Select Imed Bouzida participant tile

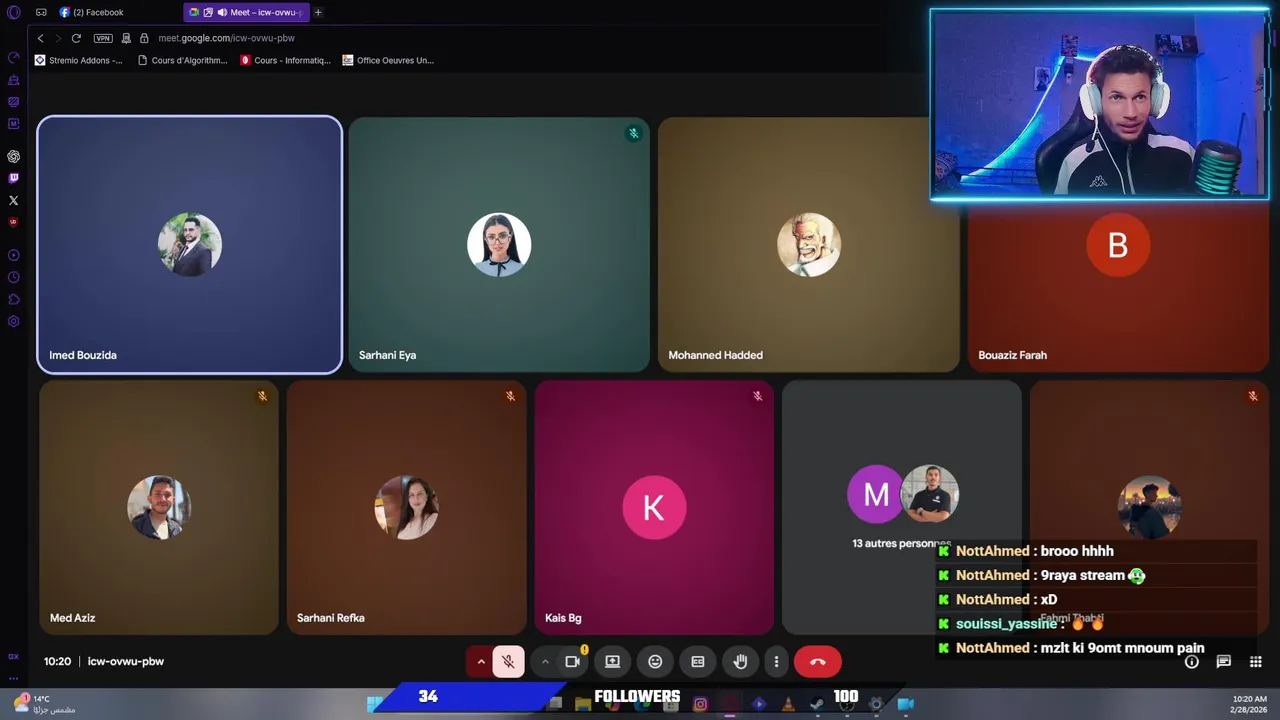pos(190,245)
